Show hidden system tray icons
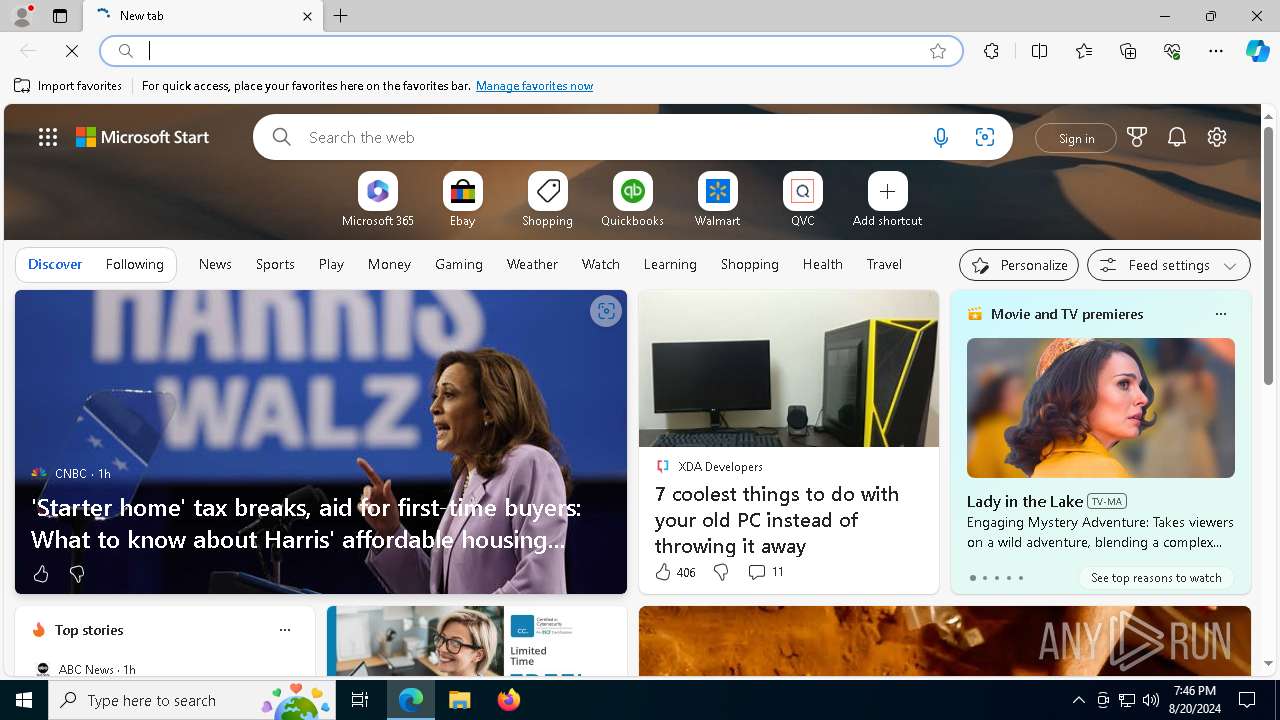The height and width of the screenshot is (720, 1280). 1078,700
